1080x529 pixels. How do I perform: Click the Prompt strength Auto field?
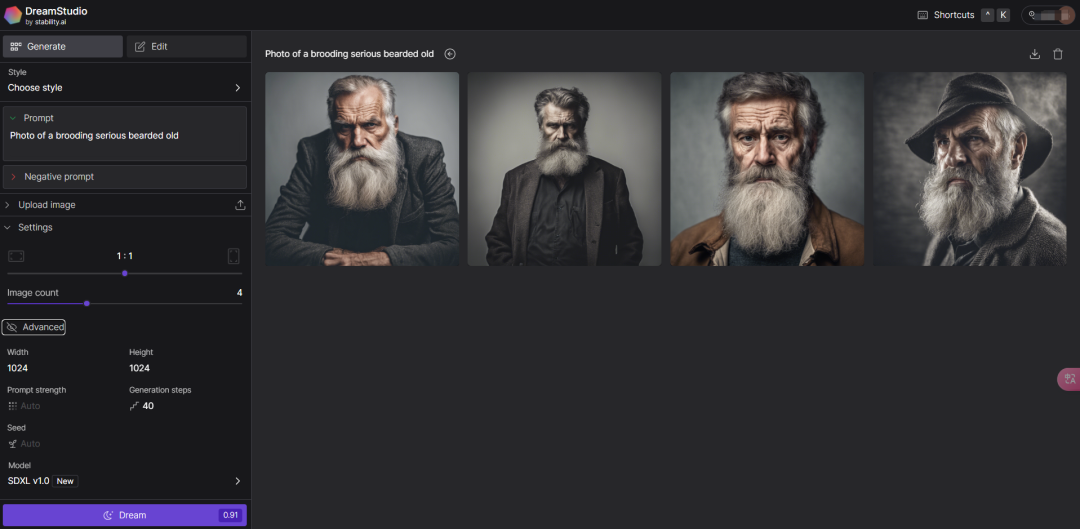point(30,406)
